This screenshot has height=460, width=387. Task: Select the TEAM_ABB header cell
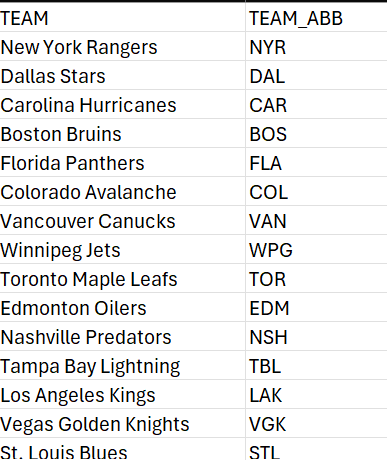click(316, 17)
